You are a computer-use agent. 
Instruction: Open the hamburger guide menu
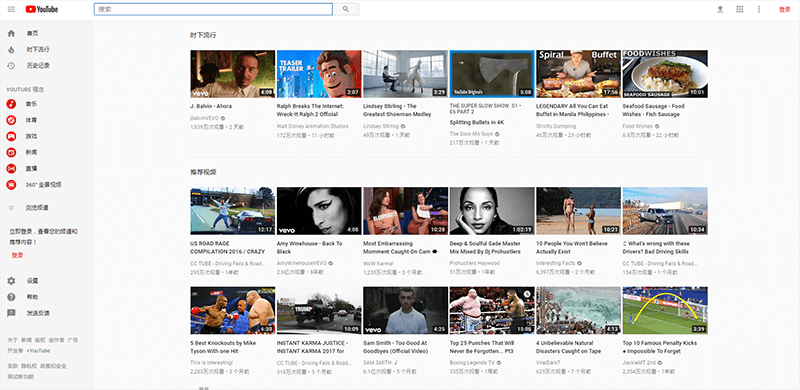(11, 9)
